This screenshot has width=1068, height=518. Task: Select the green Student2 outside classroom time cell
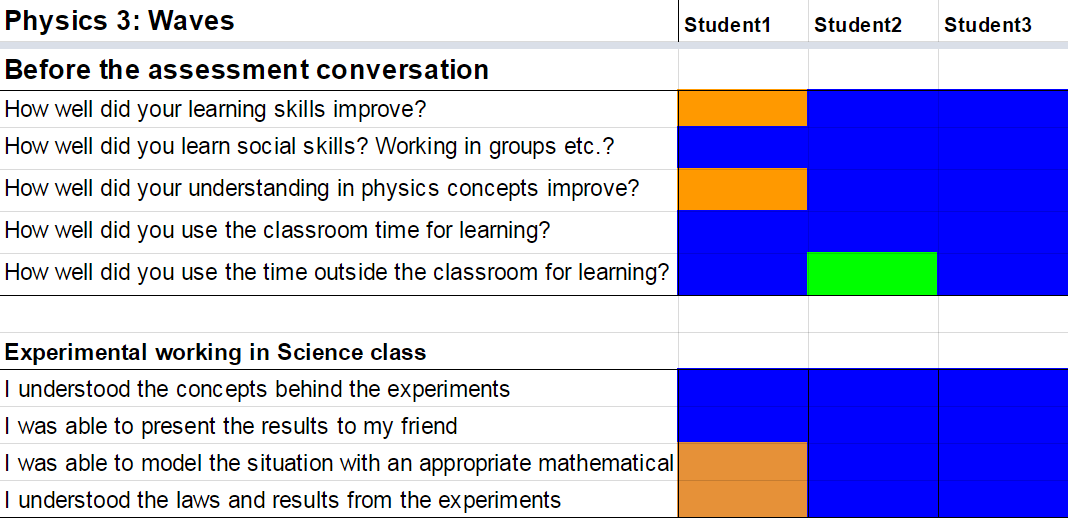pyautogui.click(x=872, y=273)
